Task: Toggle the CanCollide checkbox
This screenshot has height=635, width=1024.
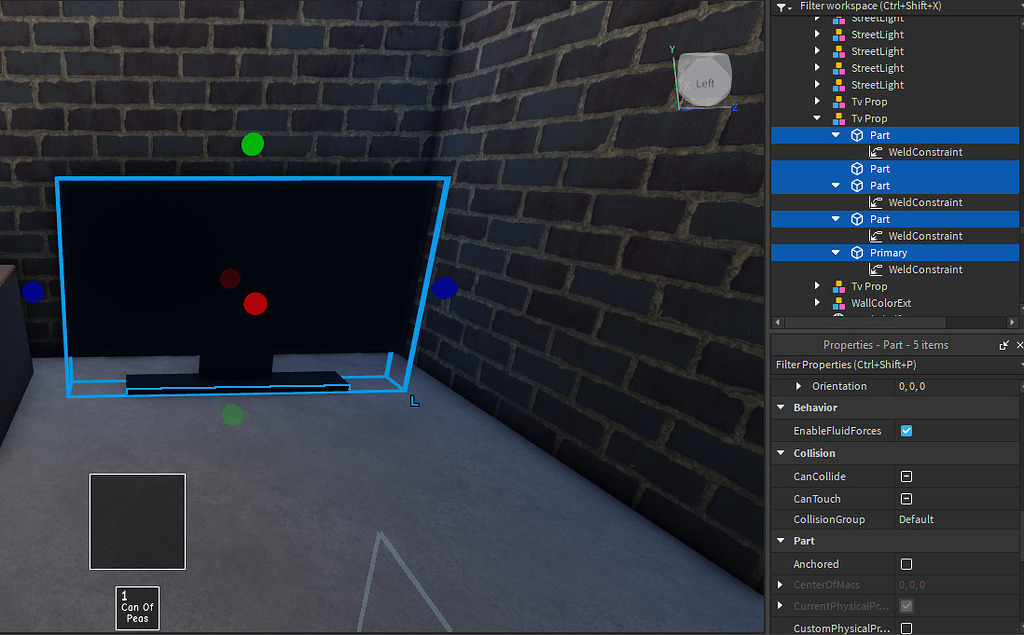Action: [x=907, y=476]
